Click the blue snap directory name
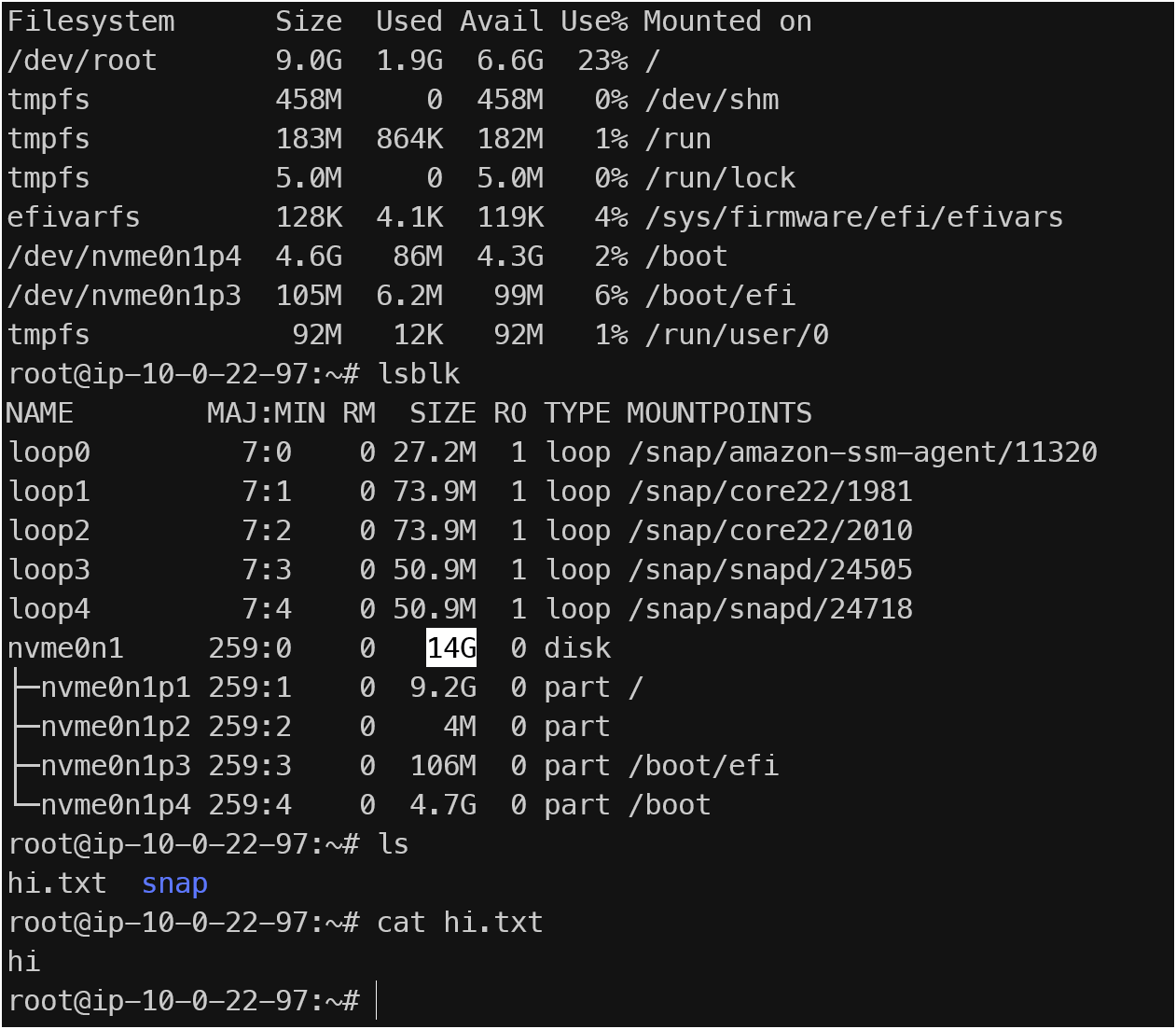This screenshot has height=1029, width=1176. (175, 883)
